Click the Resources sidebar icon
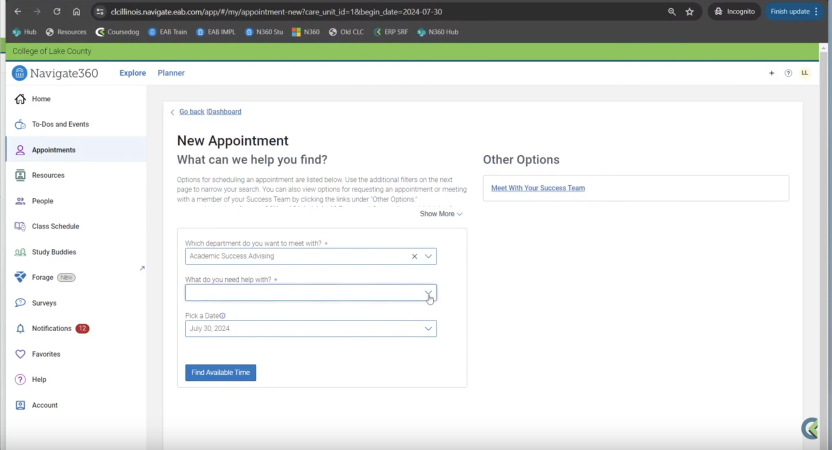 (20, 175)
